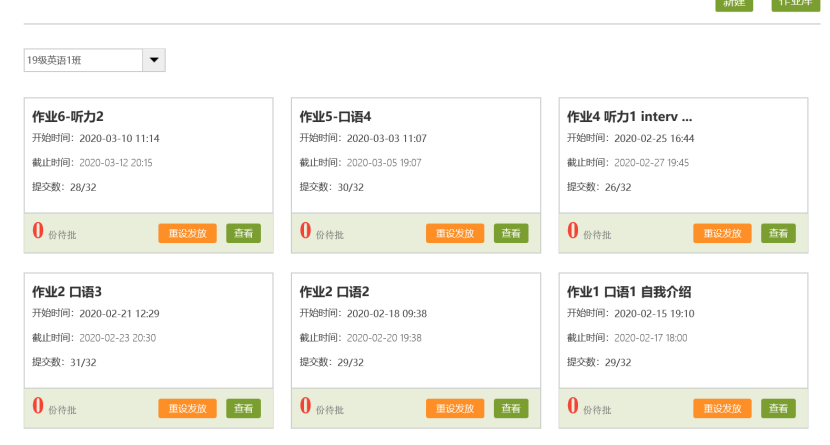The image size is (830, 445).
Task: Click 重设发放 for 作业2 口语3
Action: click(x=187, y=408)
